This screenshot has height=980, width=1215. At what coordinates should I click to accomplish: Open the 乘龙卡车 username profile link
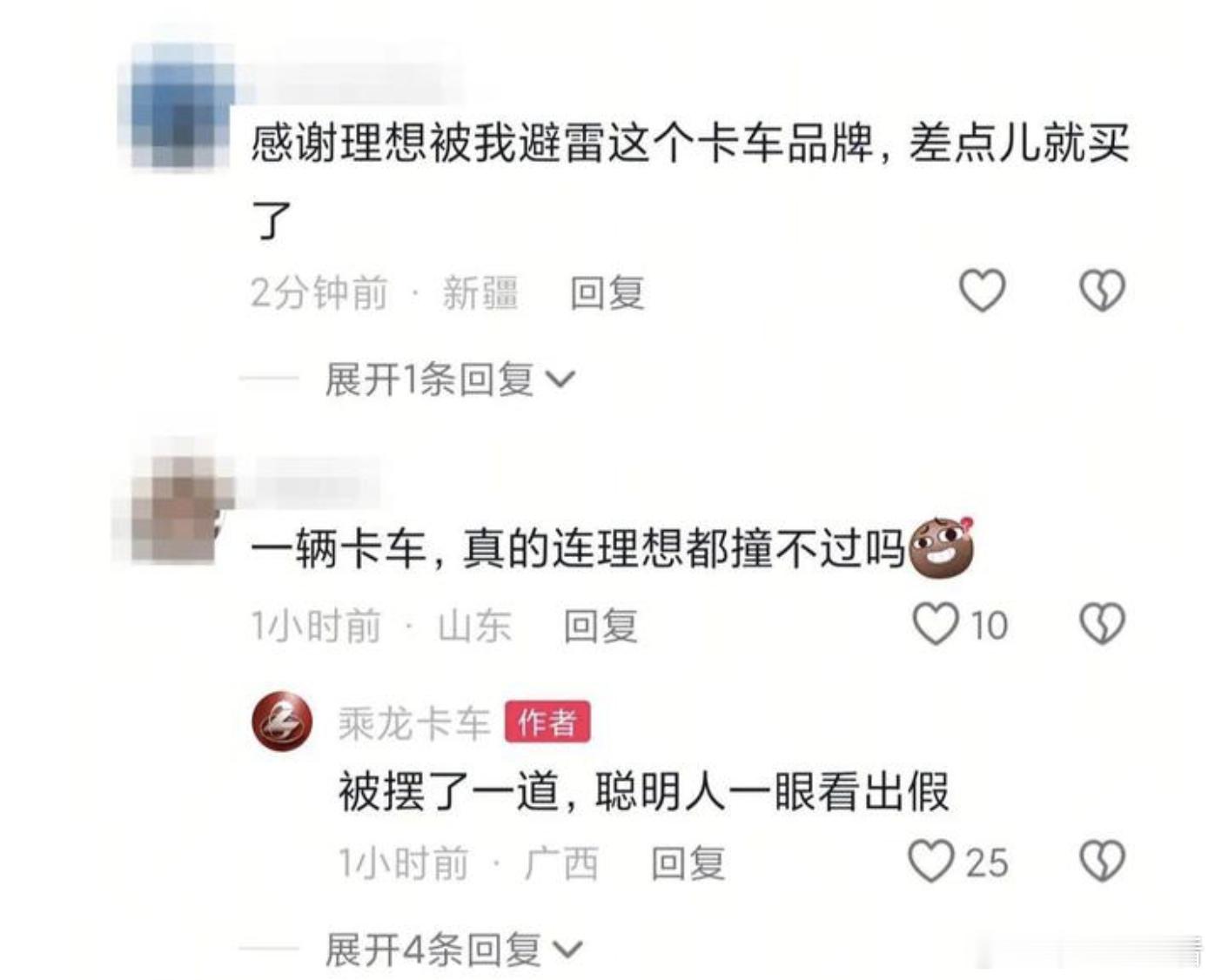pyautogui.click(x=414, y=722)
